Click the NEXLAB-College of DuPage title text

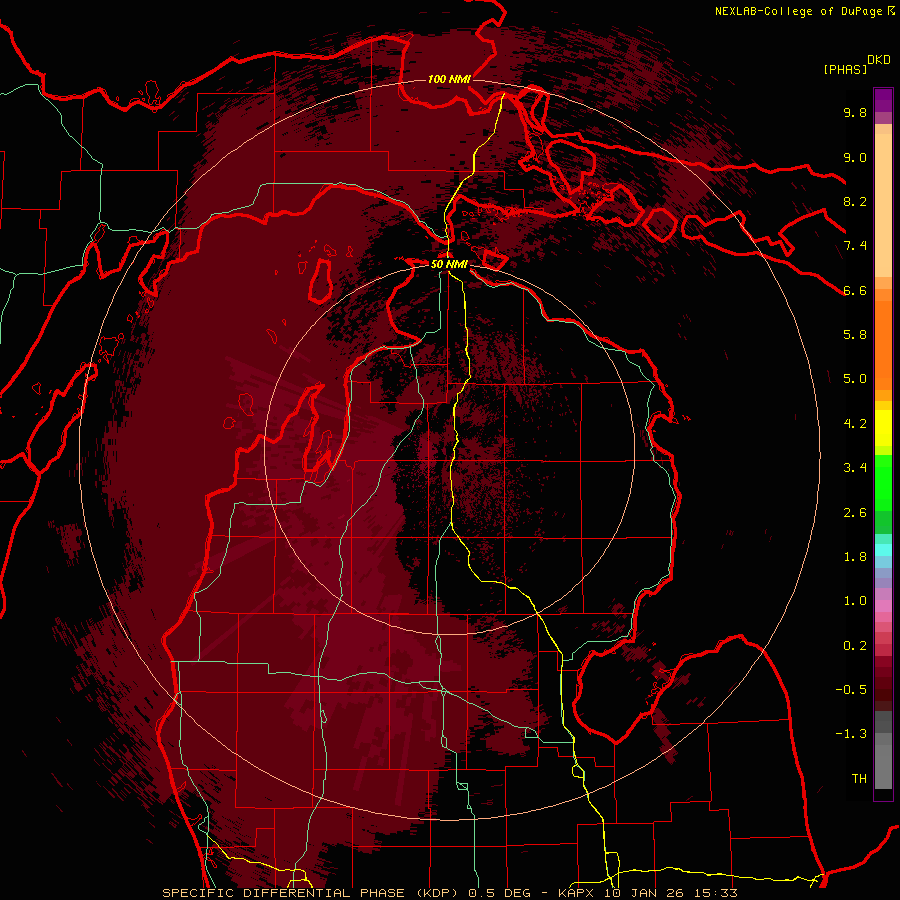(800, 11)
